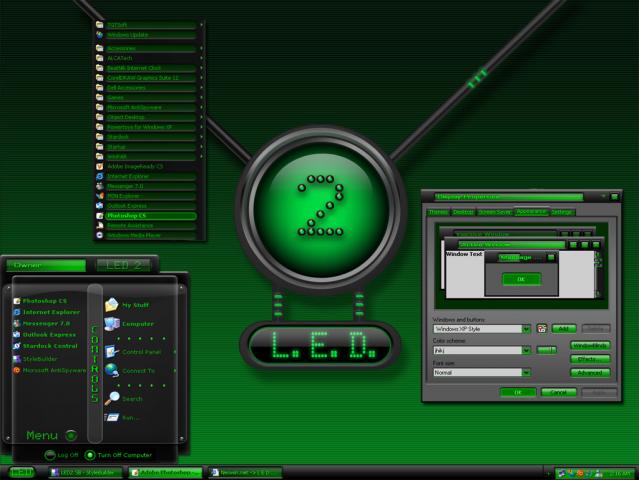The width and height of the screenshot is (639, 480).
Task: Open the Computer icon in the start menu
Action: tap(112, 324)
